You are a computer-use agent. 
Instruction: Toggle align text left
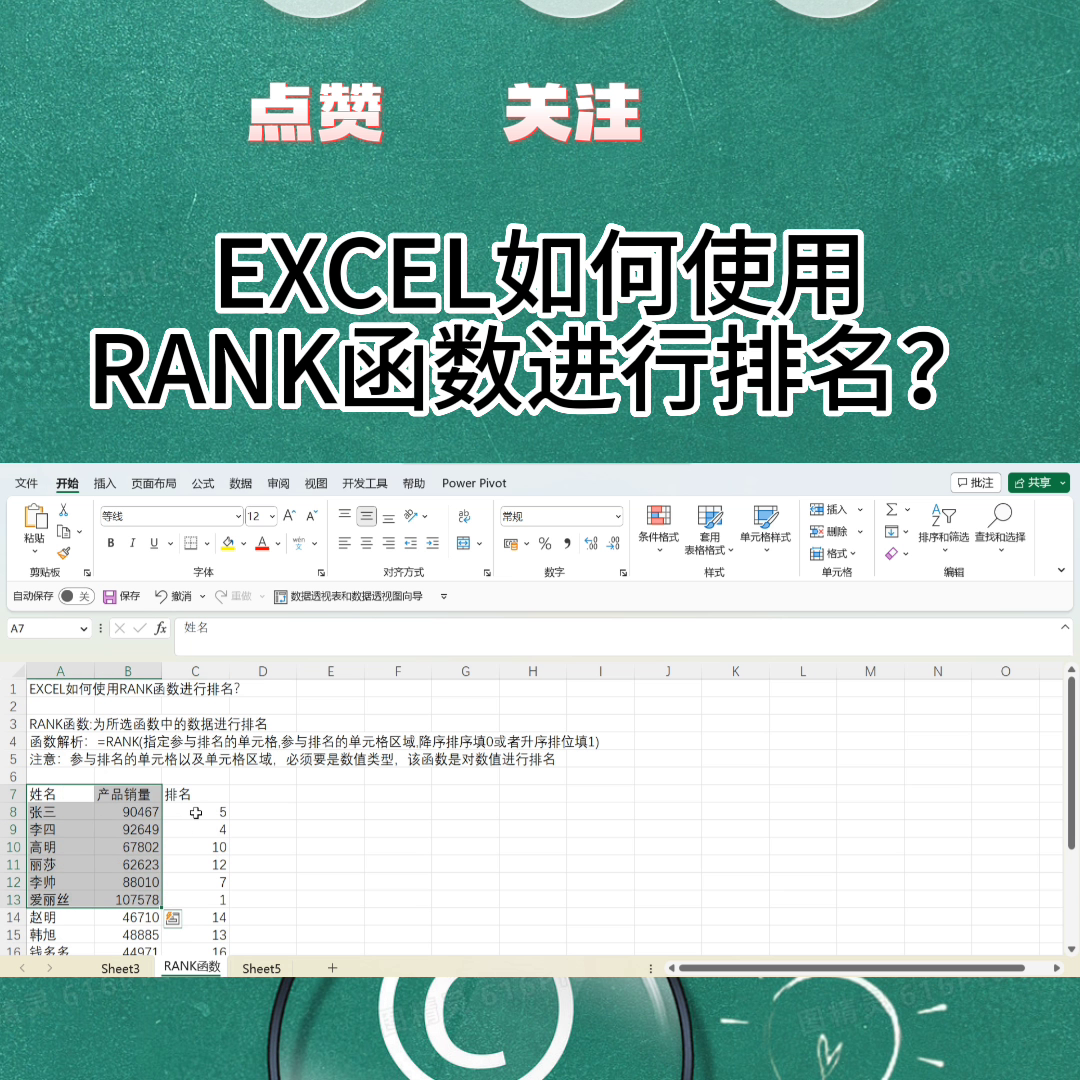click(344, 543)
